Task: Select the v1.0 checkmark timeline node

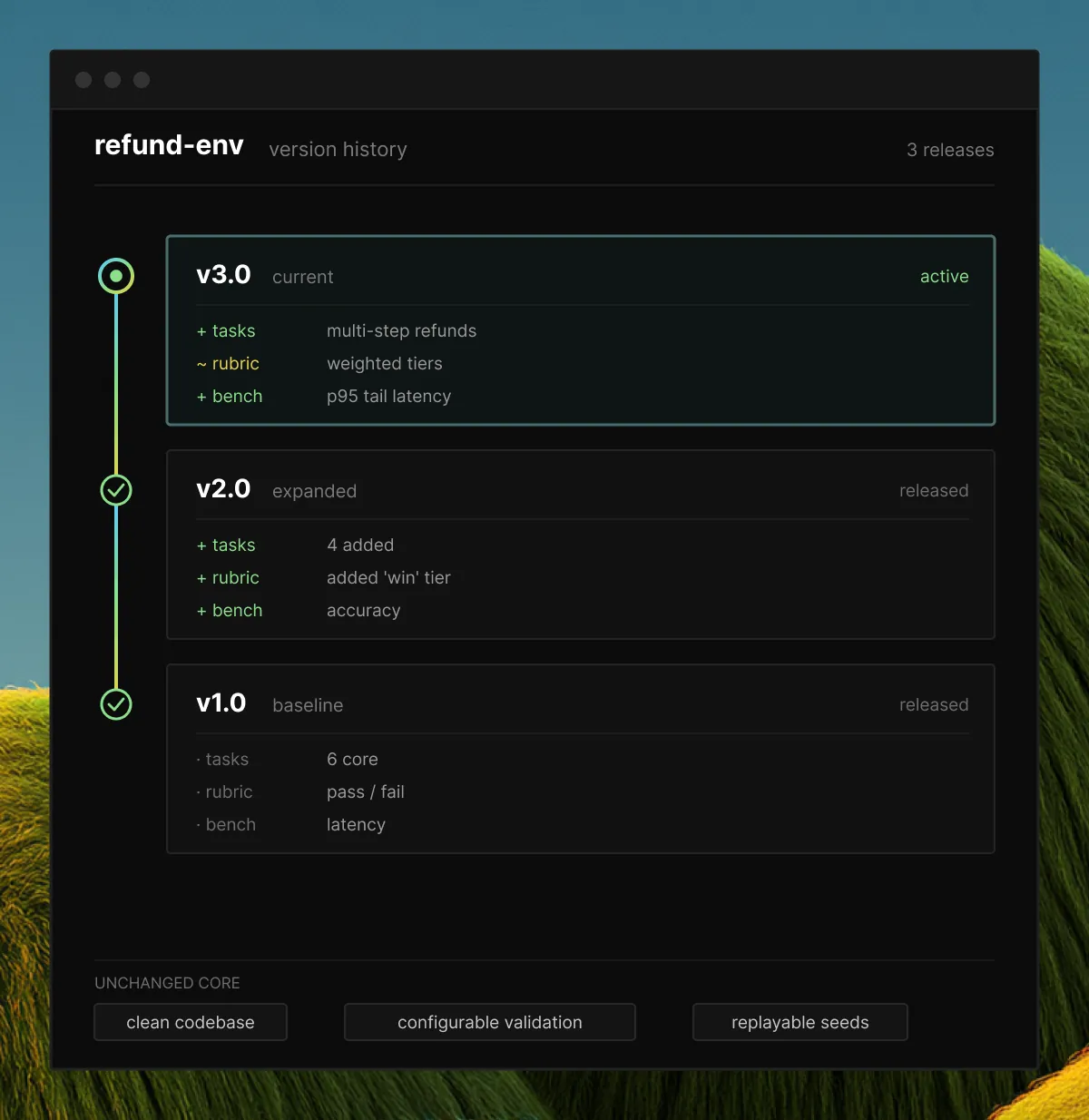Action: coord(116,704)
